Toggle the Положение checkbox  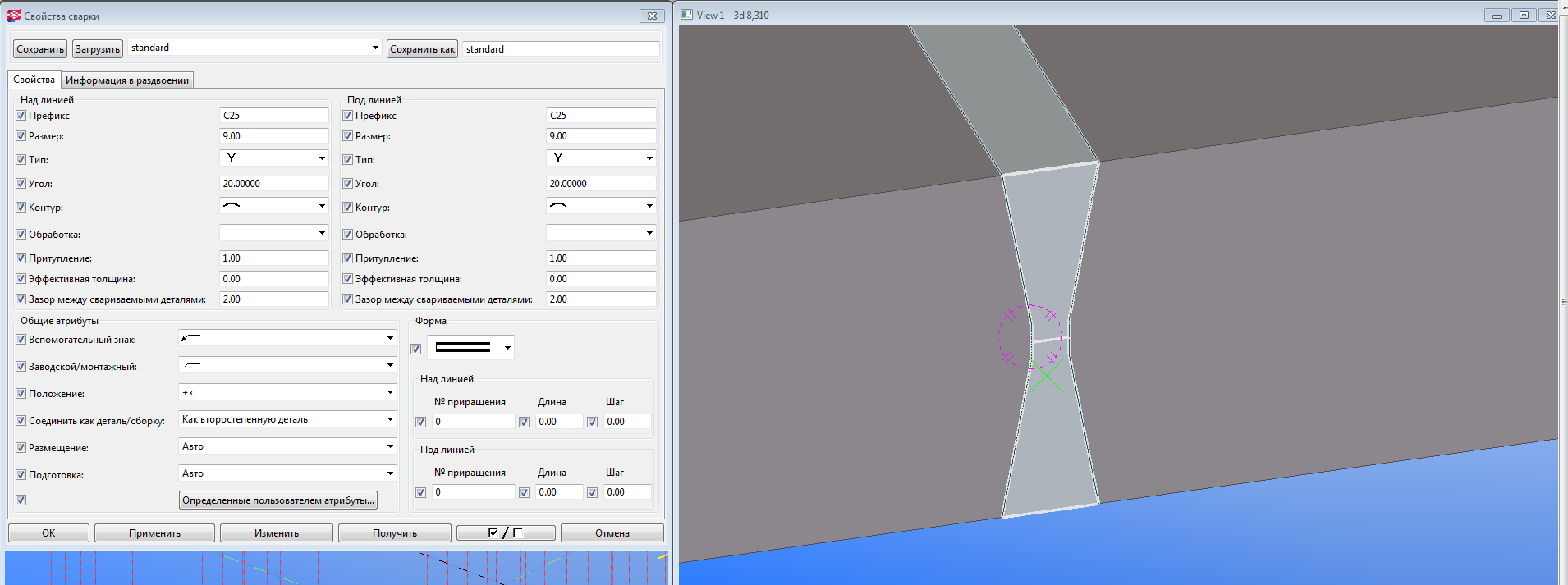click(21, 394)
